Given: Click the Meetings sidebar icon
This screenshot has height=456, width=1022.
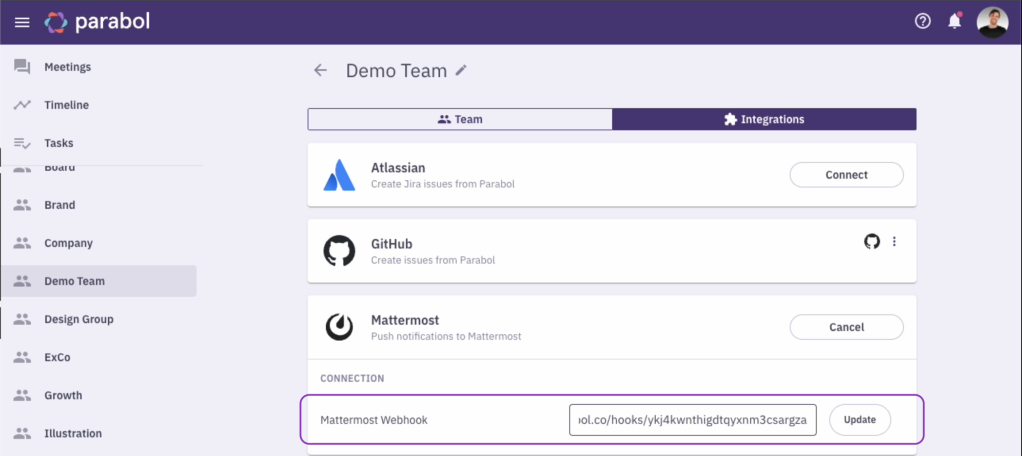Looking at the screenshot, I should coord(22,66).
